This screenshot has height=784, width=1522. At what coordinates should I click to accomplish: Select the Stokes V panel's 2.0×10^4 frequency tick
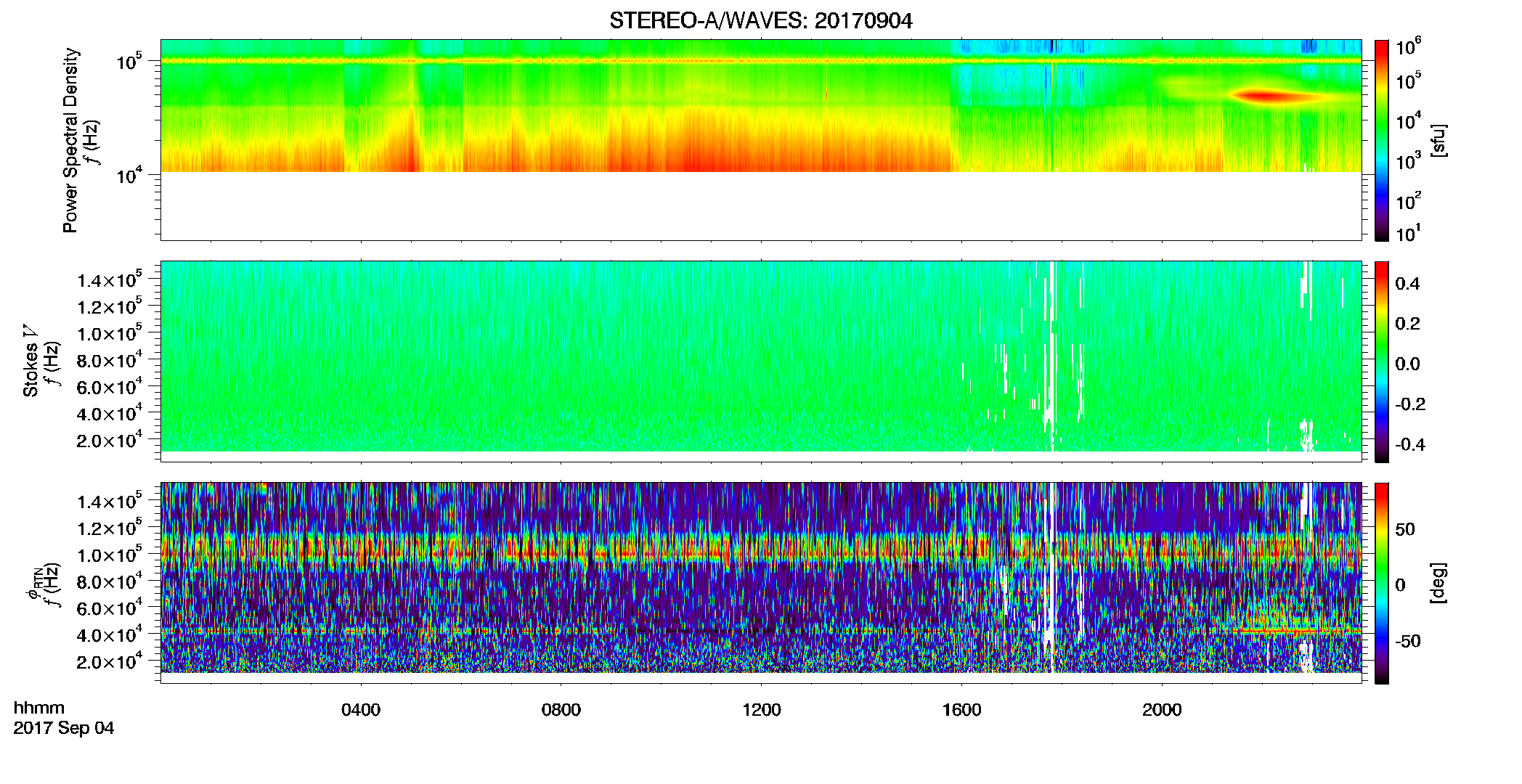pos(109,441)
